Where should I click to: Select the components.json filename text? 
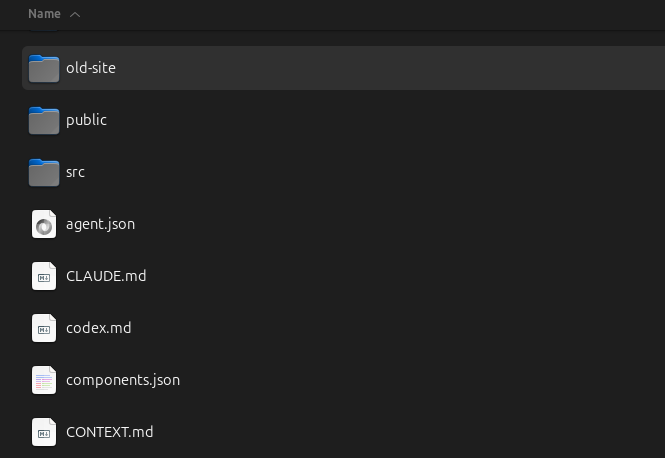tap(123, 380)
